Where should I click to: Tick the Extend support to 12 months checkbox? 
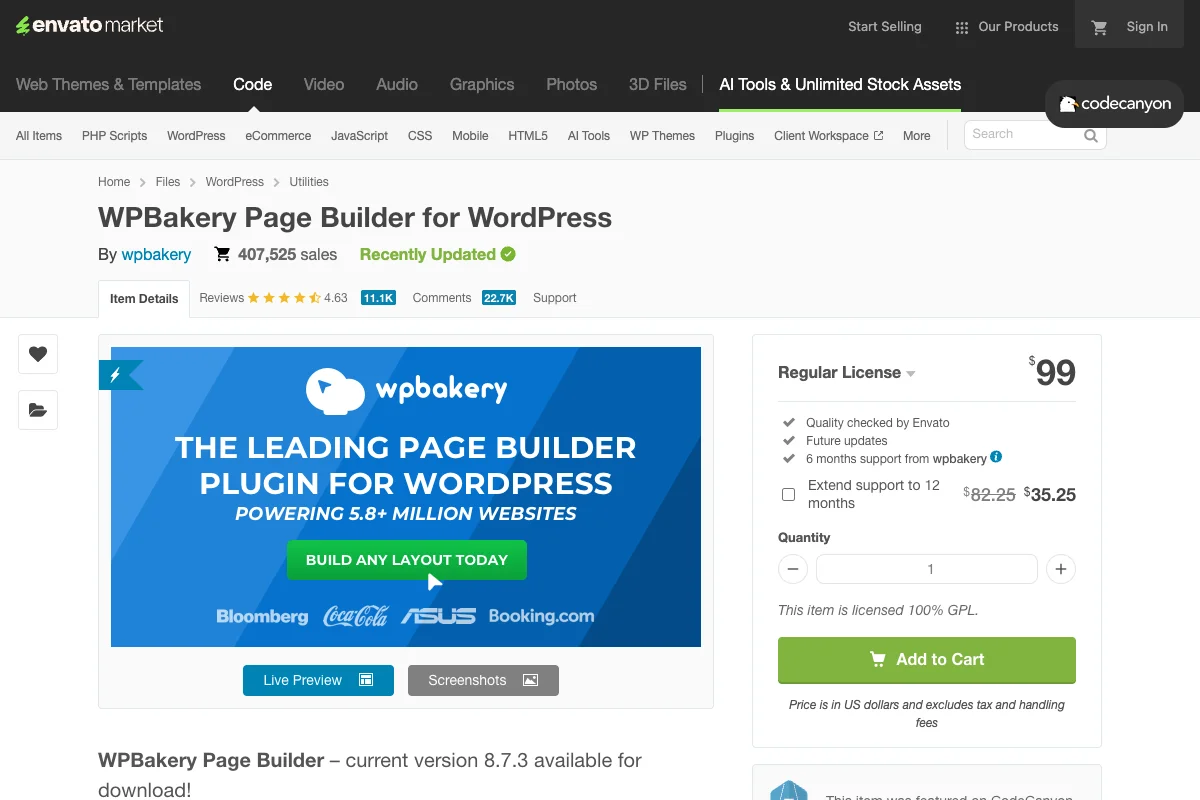point(788,494)
